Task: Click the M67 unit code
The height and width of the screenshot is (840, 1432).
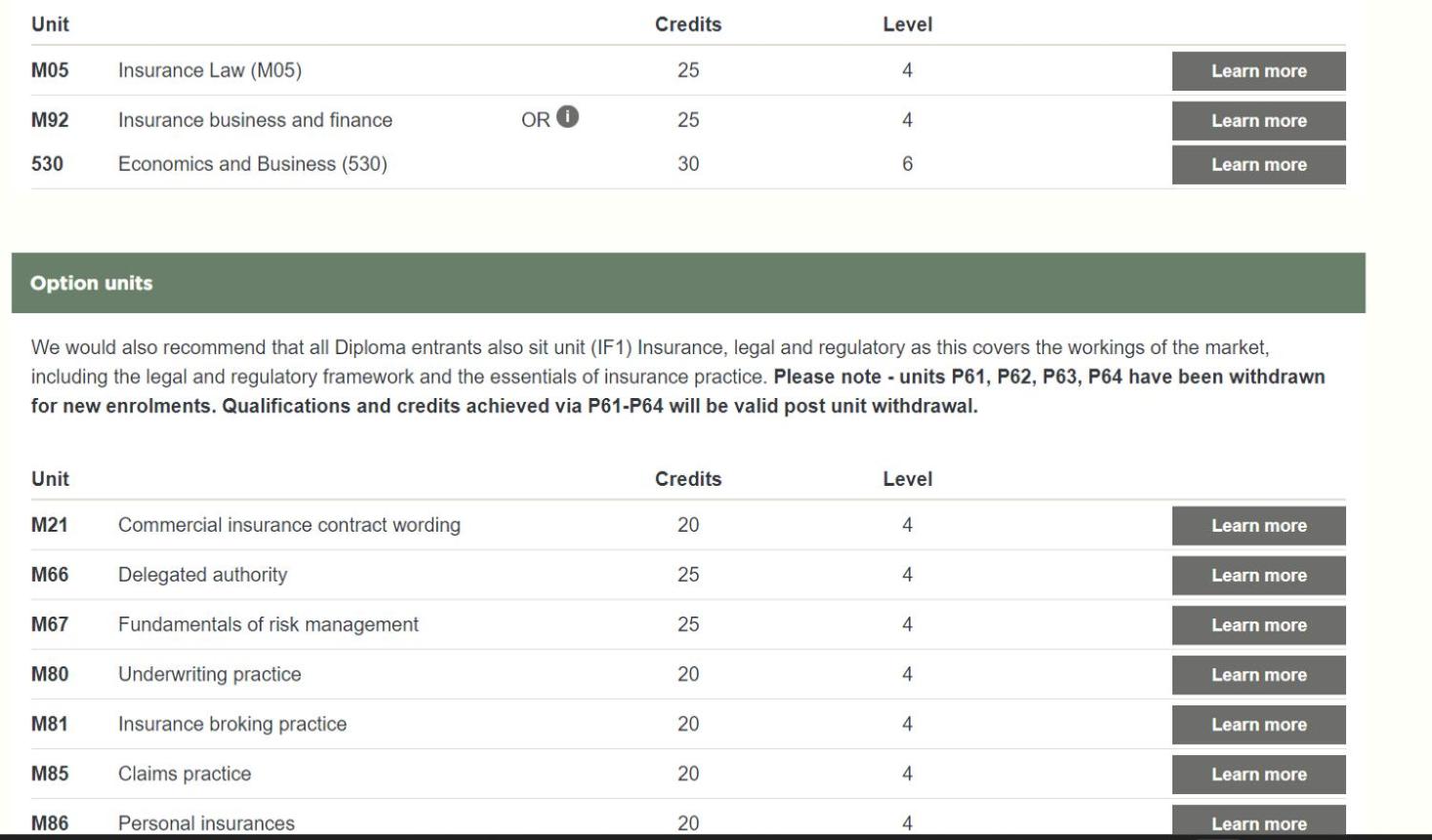Action: (x=50, y=624)
